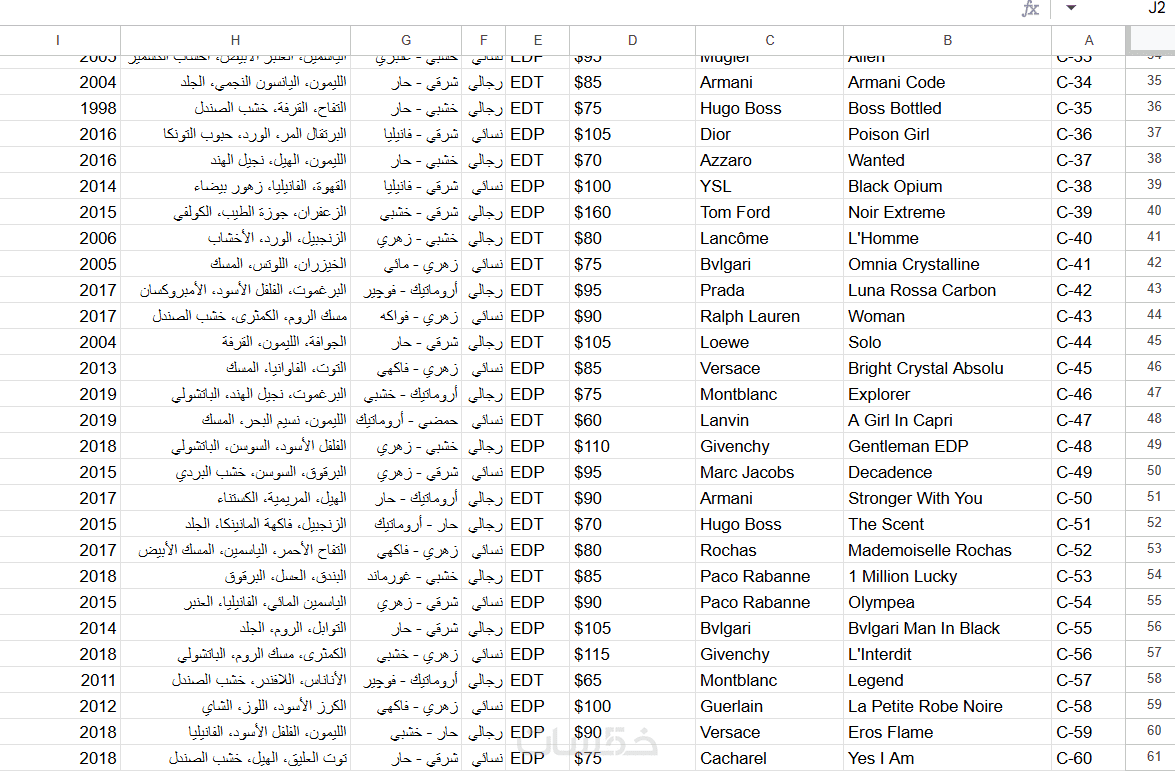The width and height of the screenshot is (1175, 771).
Task: Click cell containing Yes I Am
Action: (x=947, y=758)
